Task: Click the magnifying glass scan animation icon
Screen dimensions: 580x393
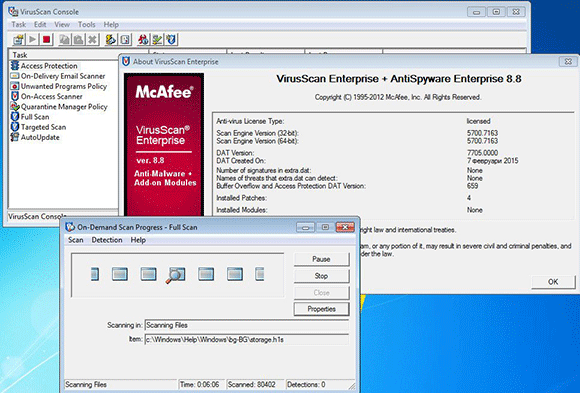Action: click(x=175, y=275)
